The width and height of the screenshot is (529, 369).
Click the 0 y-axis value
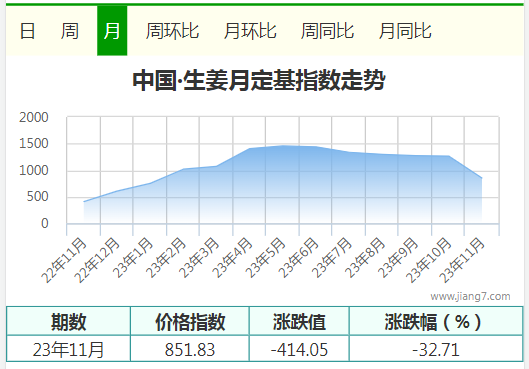[45, 224]
